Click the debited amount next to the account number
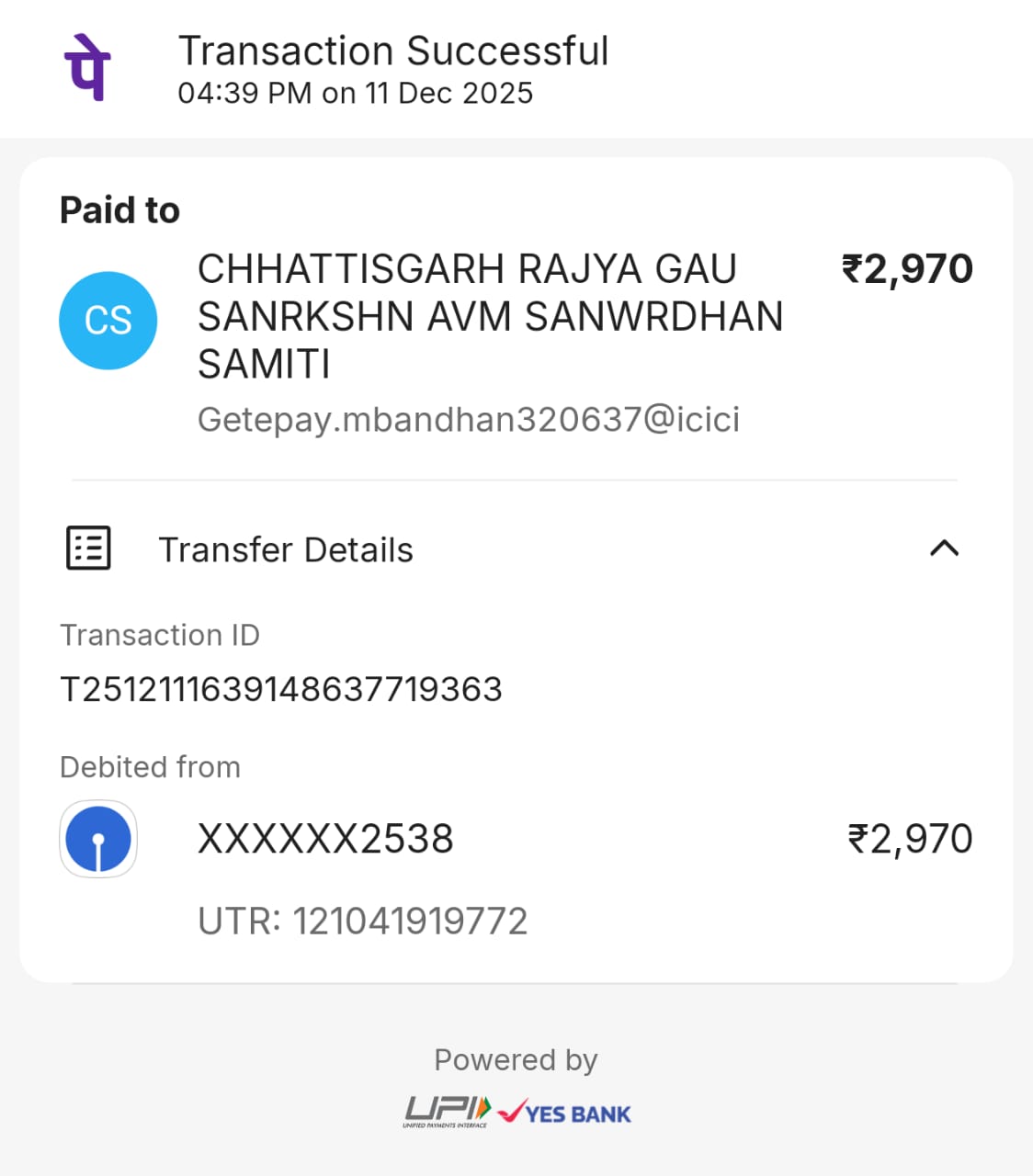 coord(910,839)
